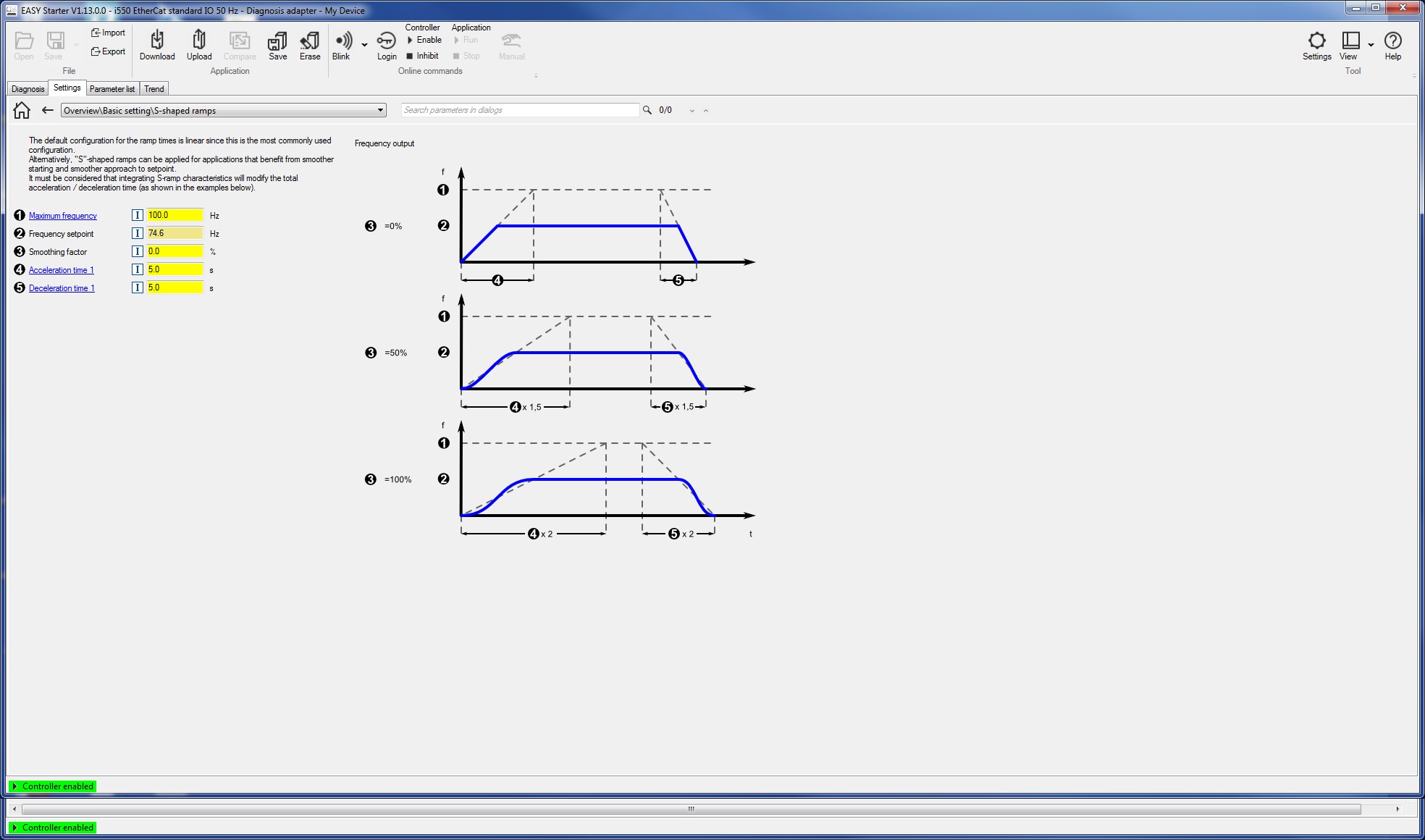Expand the View dropdown arrow

(1371, 45)
